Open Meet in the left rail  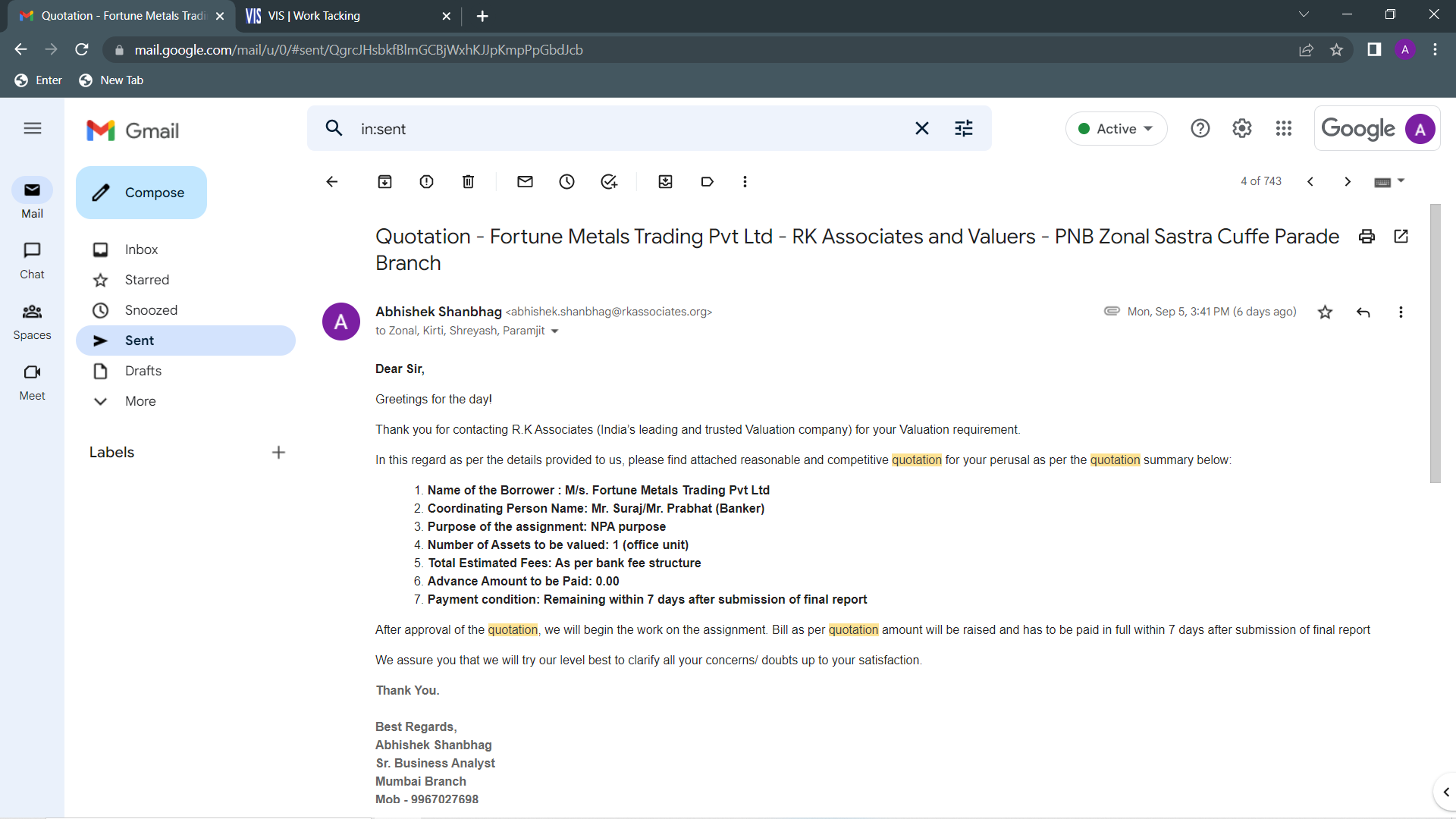pos(32,381)
